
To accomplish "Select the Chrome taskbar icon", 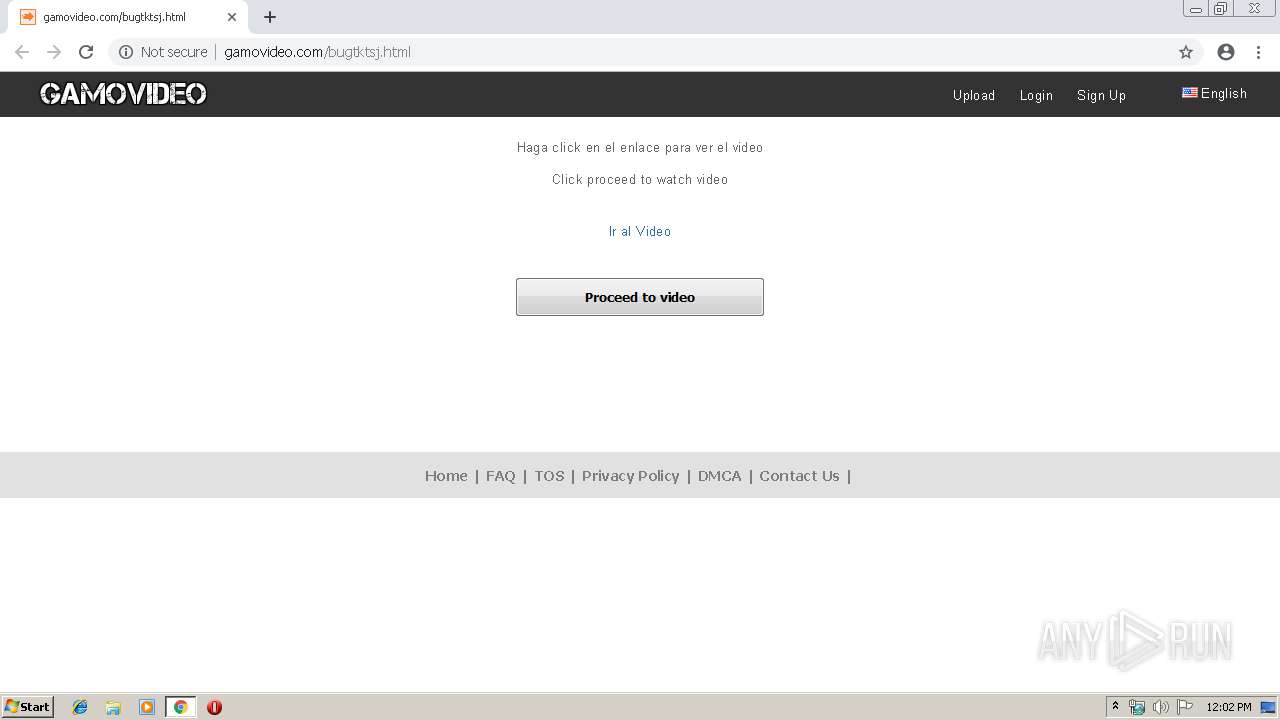I will (x=180, y=707).
